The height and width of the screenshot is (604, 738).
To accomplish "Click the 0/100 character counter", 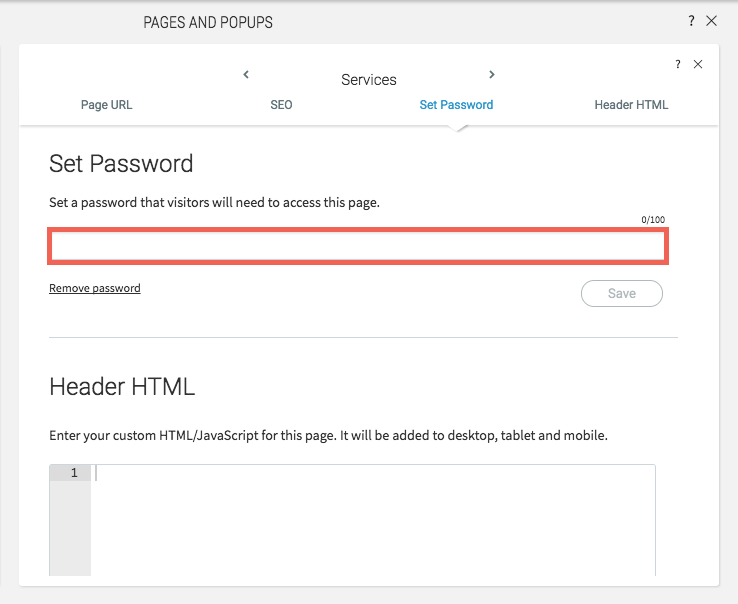I will pyautogui.click(x=653, y=219).
